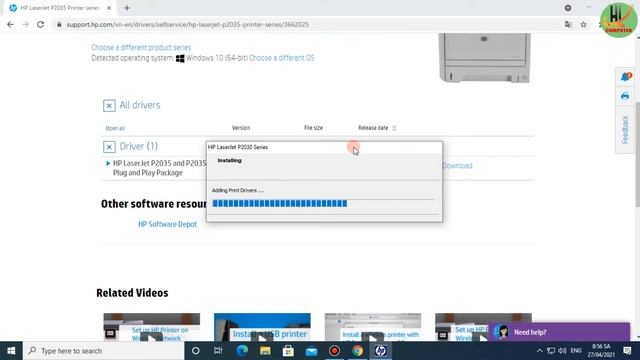Click the notification bell sidebar icon
The width and height of the screenshot is (640, 360).
point(625,76)
